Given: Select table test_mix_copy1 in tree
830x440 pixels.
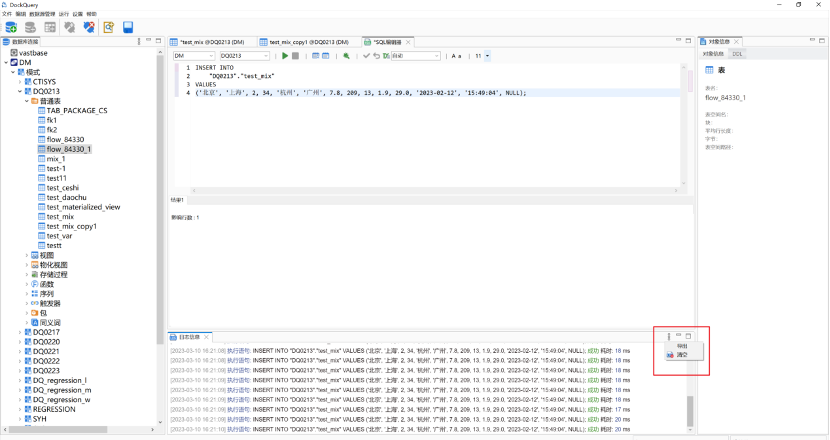Looking at the screenshot, I should coord(71,227).
